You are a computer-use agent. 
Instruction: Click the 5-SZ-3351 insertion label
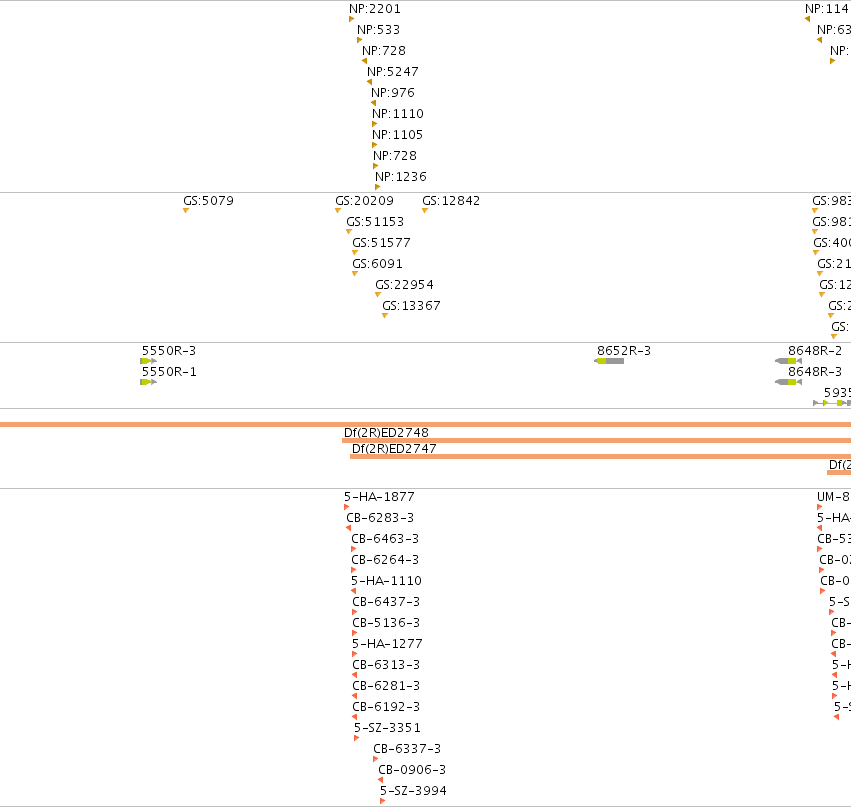pos(388,728)
